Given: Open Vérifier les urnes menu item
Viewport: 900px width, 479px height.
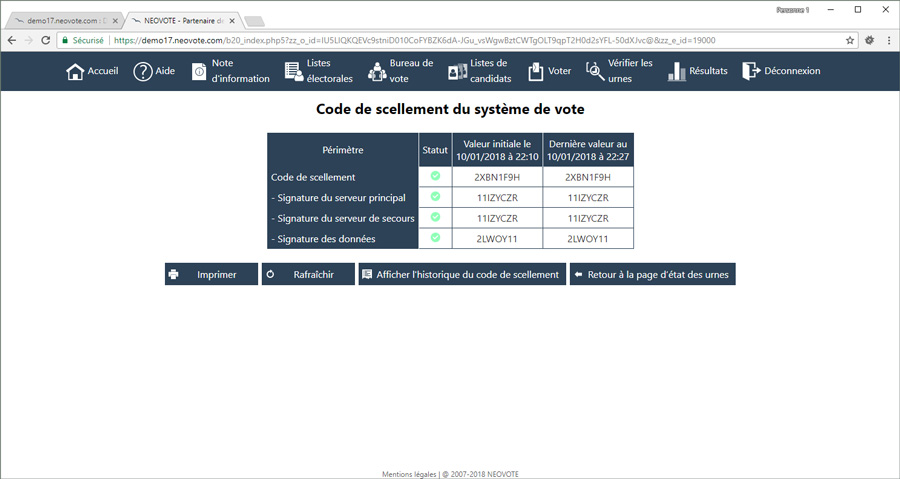Looking at the screenshot, I should 619,71.
